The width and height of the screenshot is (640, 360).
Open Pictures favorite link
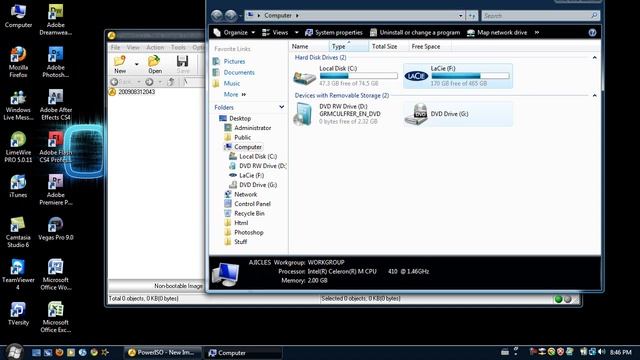coord(234,61)
